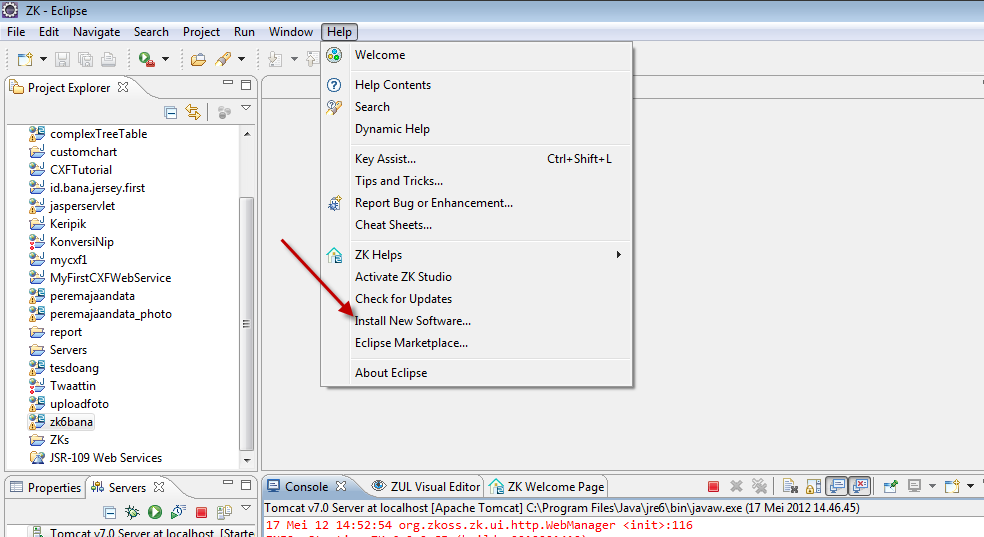Minimize the Project Explorer panel
The height and width of the screenshot is (537, 984).
point(228,83)
